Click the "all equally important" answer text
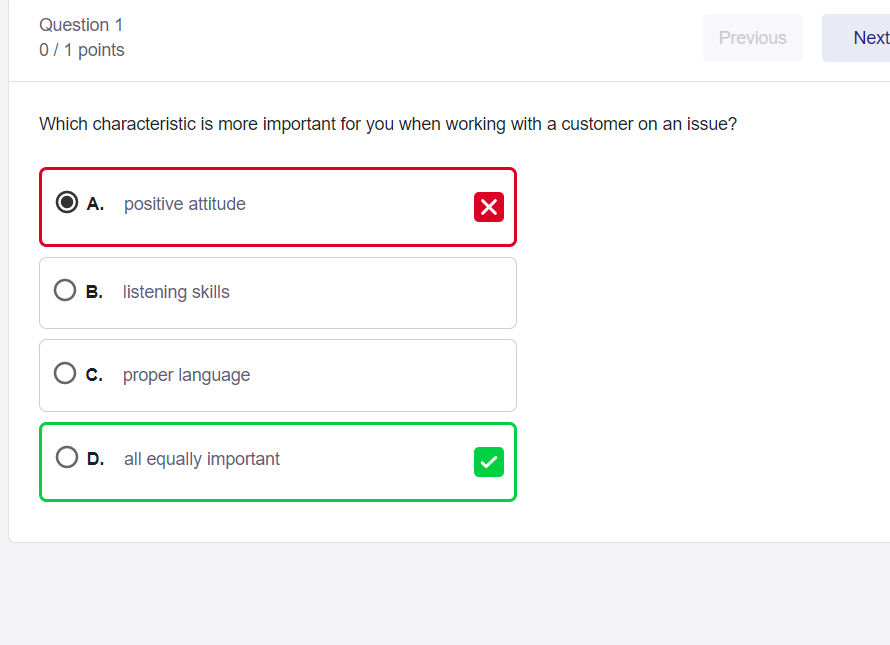Viewport: 890px width, 645px height. point(201,459)
